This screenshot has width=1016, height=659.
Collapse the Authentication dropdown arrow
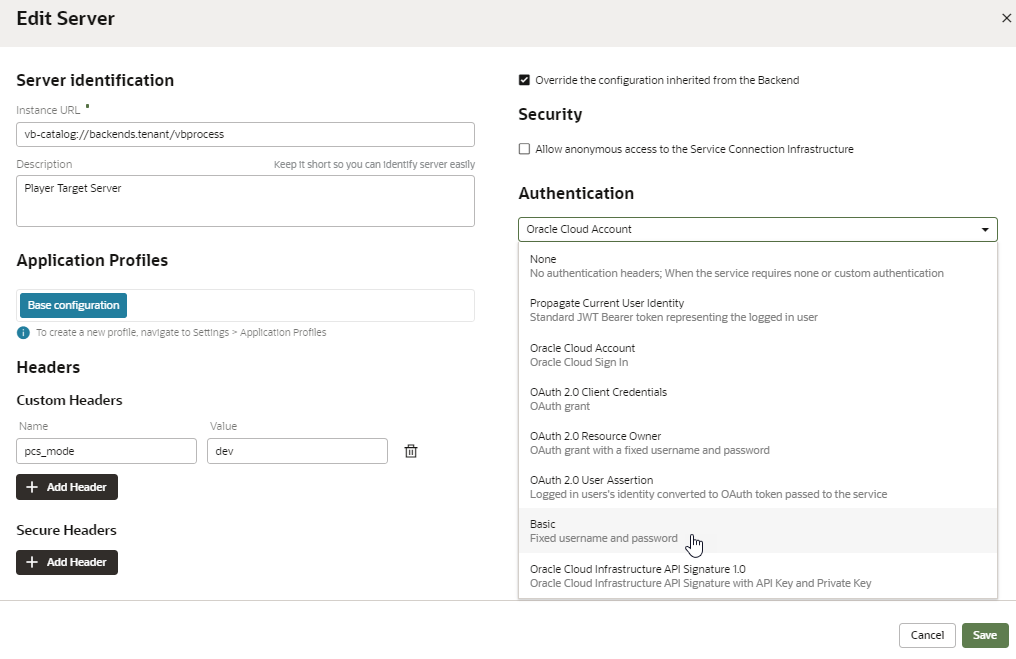[986, 230]
